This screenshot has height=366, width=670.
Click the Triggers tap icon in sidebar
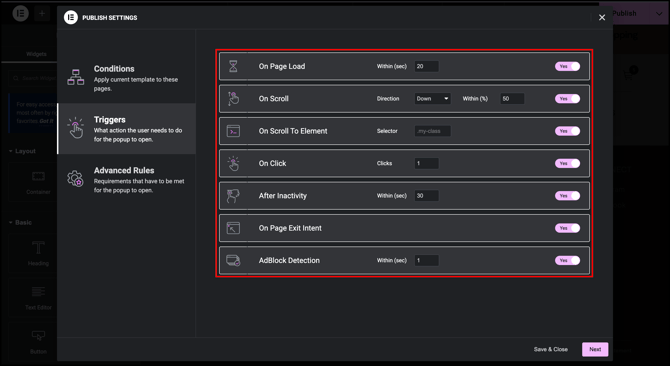[76, 128]
